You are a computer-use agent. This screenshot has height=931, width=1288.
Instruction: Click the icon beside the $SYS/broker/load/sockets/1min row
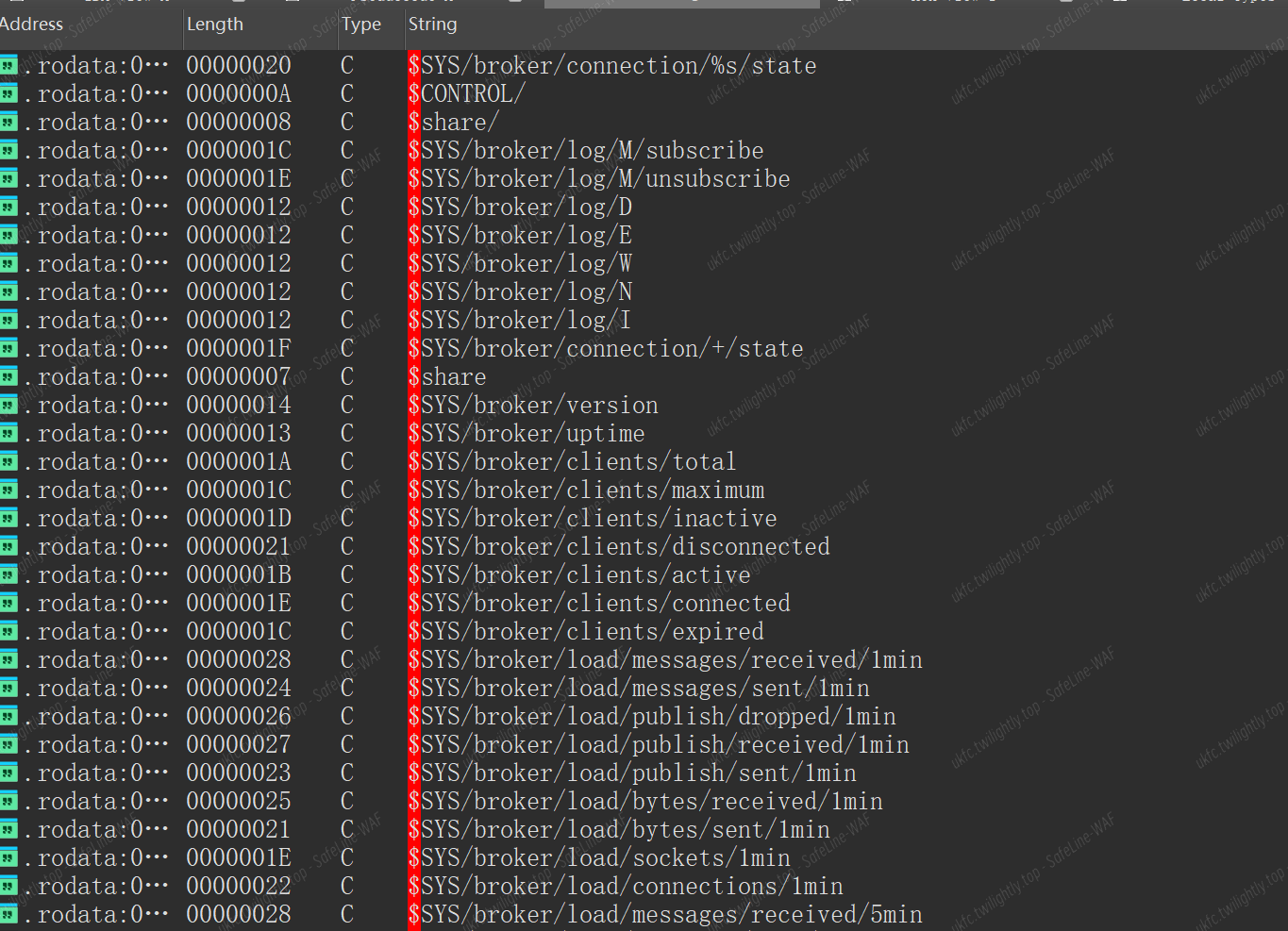(8, 857)
